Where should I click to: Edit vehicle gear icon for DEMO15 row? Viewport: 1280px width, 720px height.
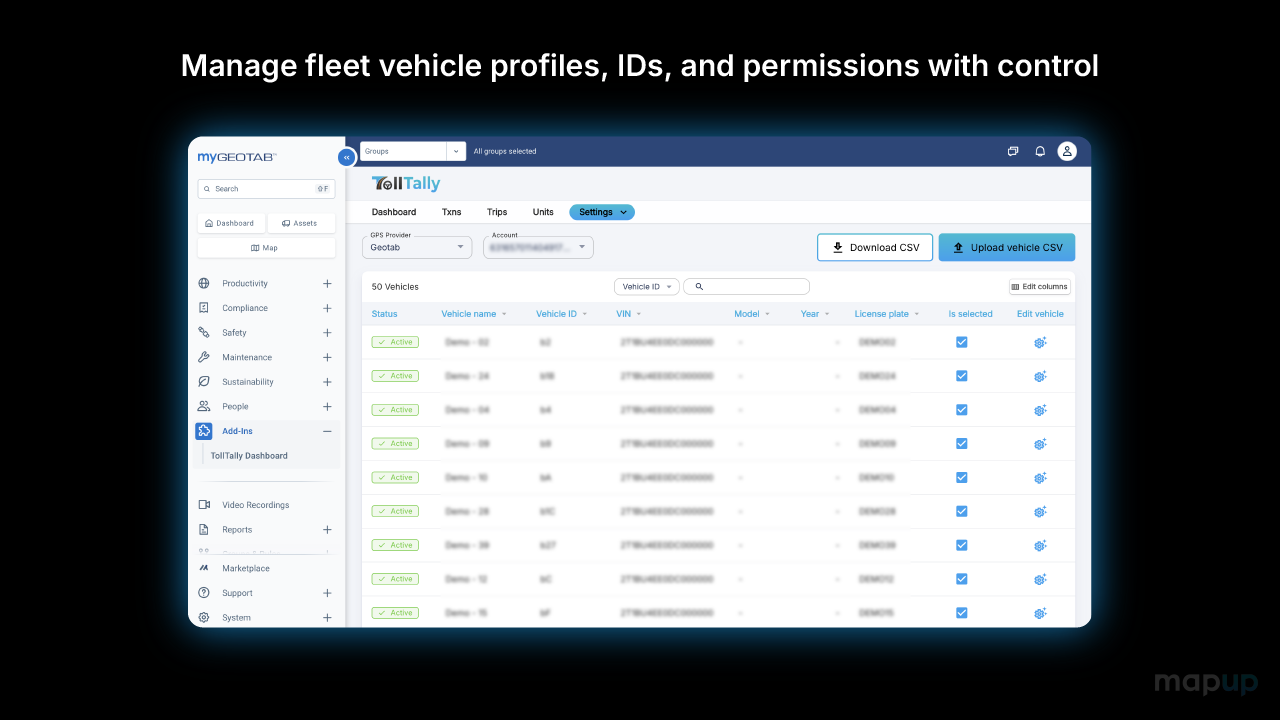point(1040,613)
